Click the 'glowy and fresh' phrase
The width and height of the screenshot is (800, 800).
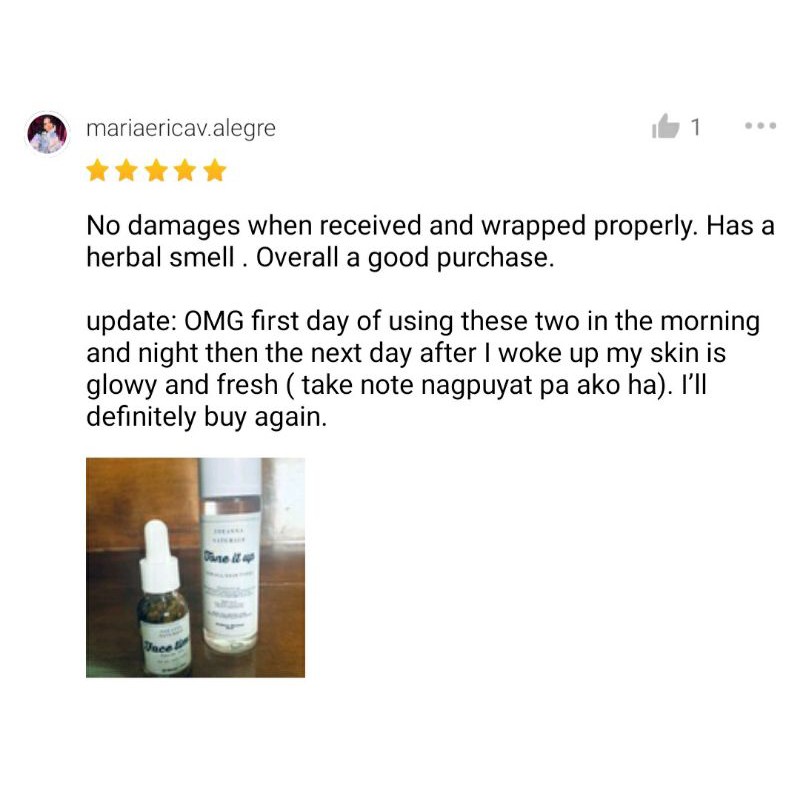pos(182,386)
